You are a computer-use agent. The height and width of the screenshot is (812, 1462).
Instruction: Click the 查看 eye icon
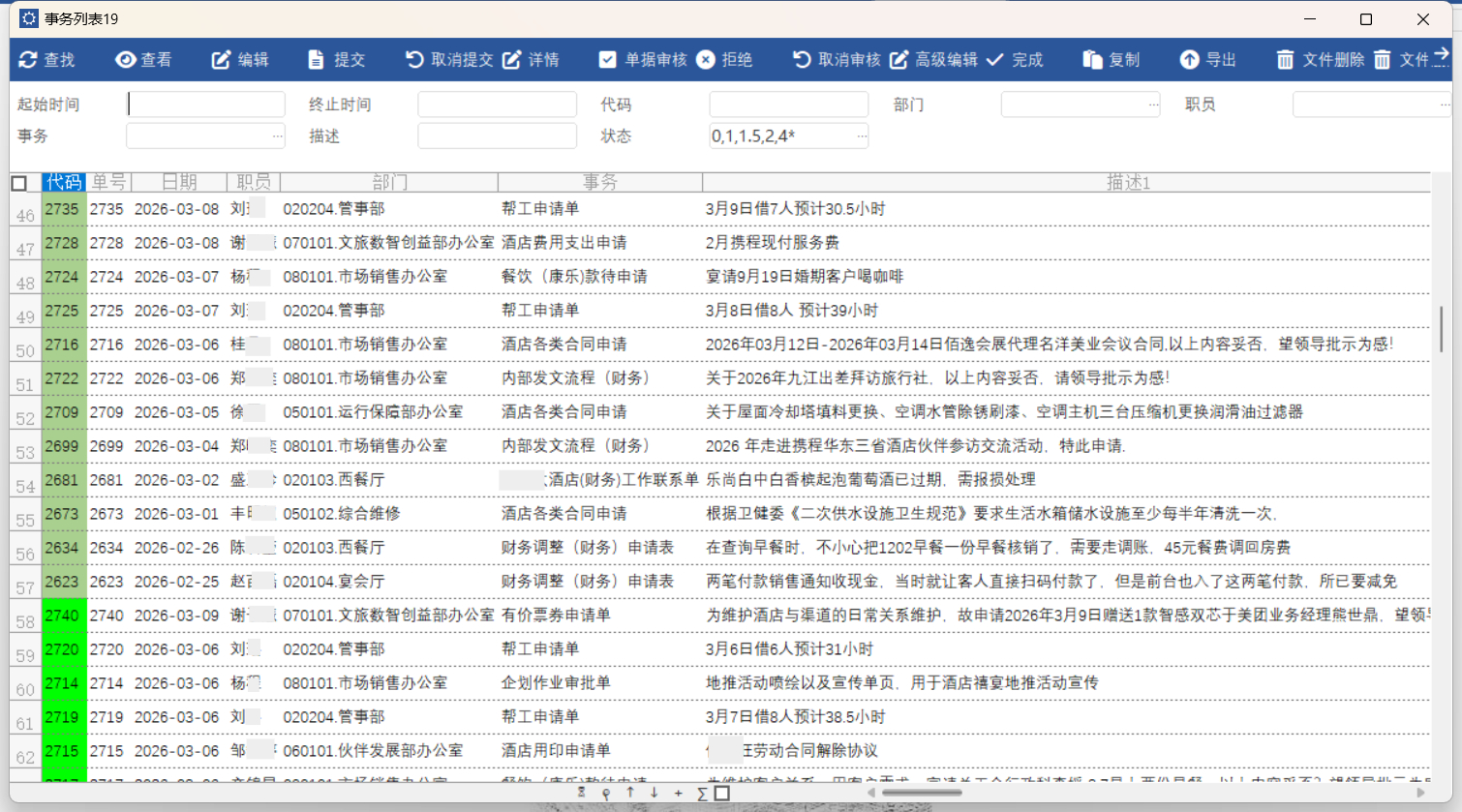(125, 60)
